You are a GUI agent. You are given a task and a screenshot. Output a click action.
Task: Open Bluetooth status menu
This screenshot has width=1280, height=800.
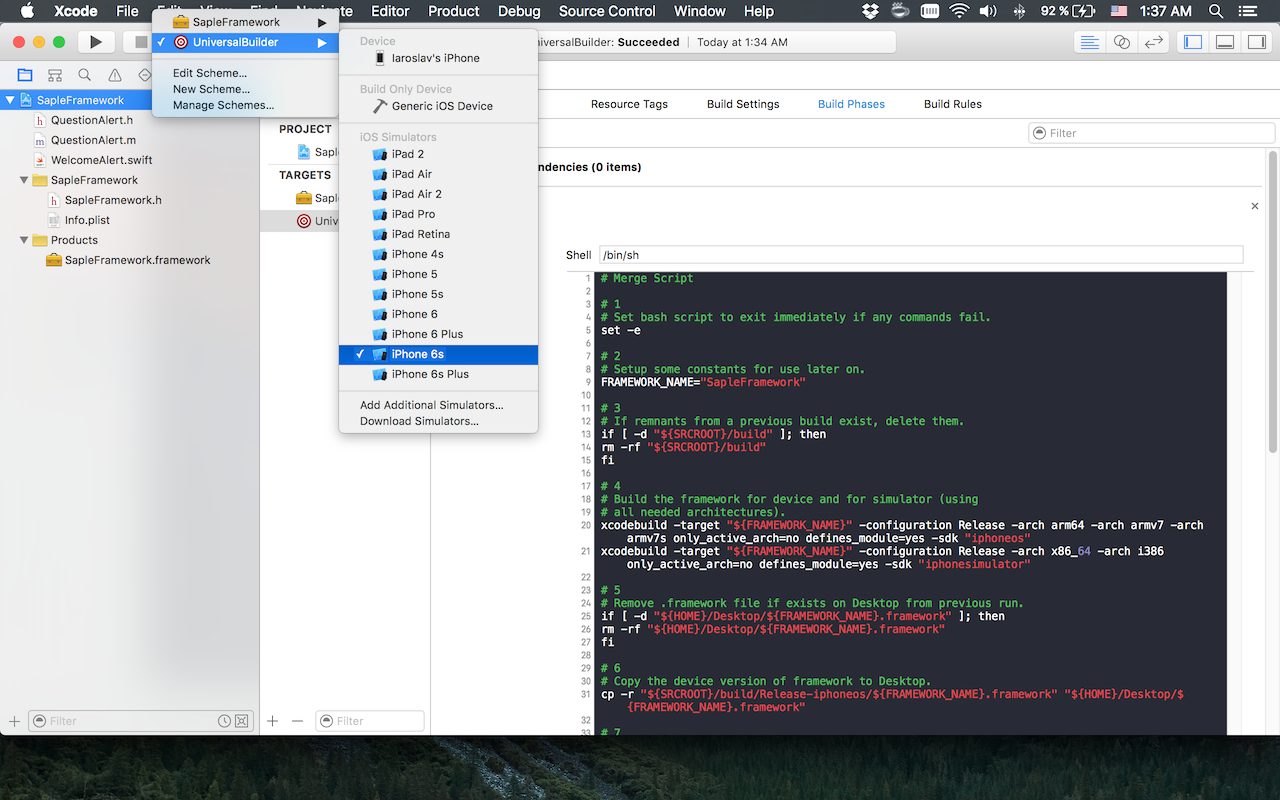(1020, 11)
